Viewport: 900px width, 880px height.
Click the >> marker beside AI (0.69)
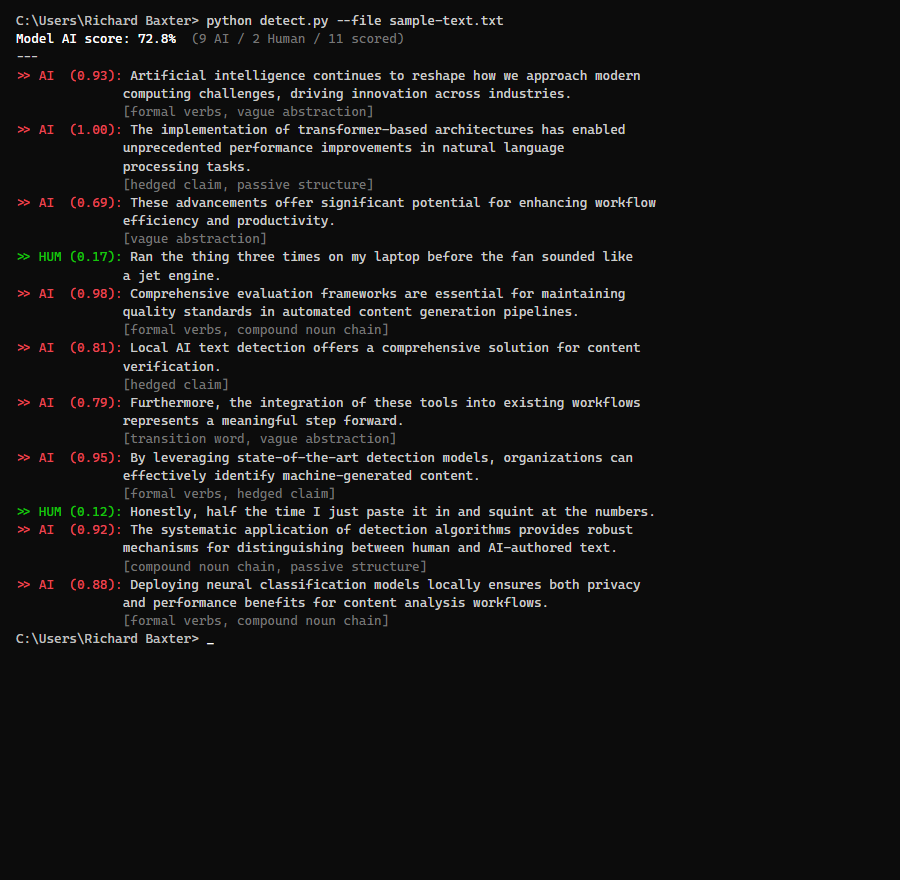point(23,202)
